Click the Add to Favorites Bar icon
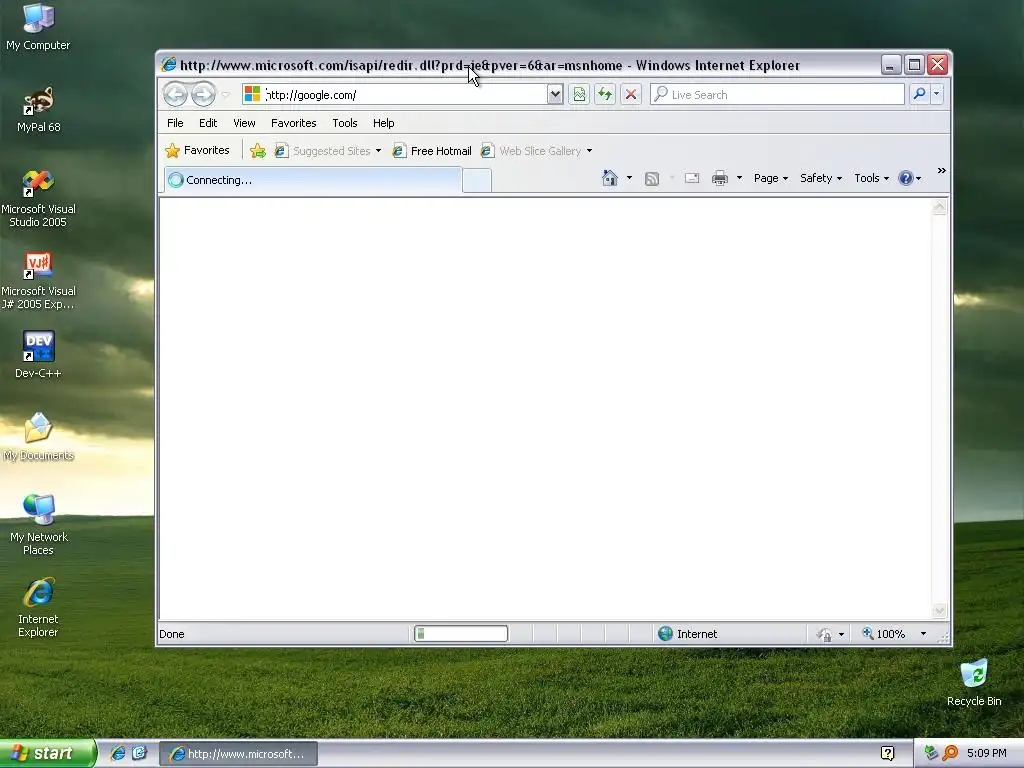The width and height of the screenshot is (1024, 768). coord(258,151)
